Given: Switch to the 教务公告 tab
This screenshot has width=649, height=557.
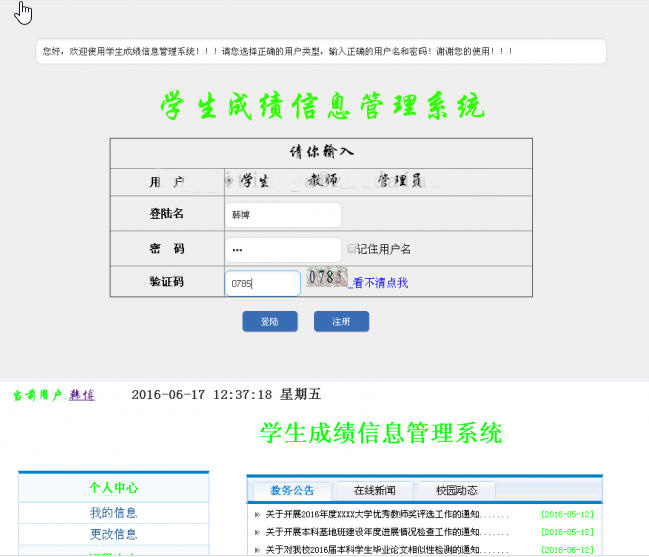Looking at the screenshot, I should coord(292,491).
